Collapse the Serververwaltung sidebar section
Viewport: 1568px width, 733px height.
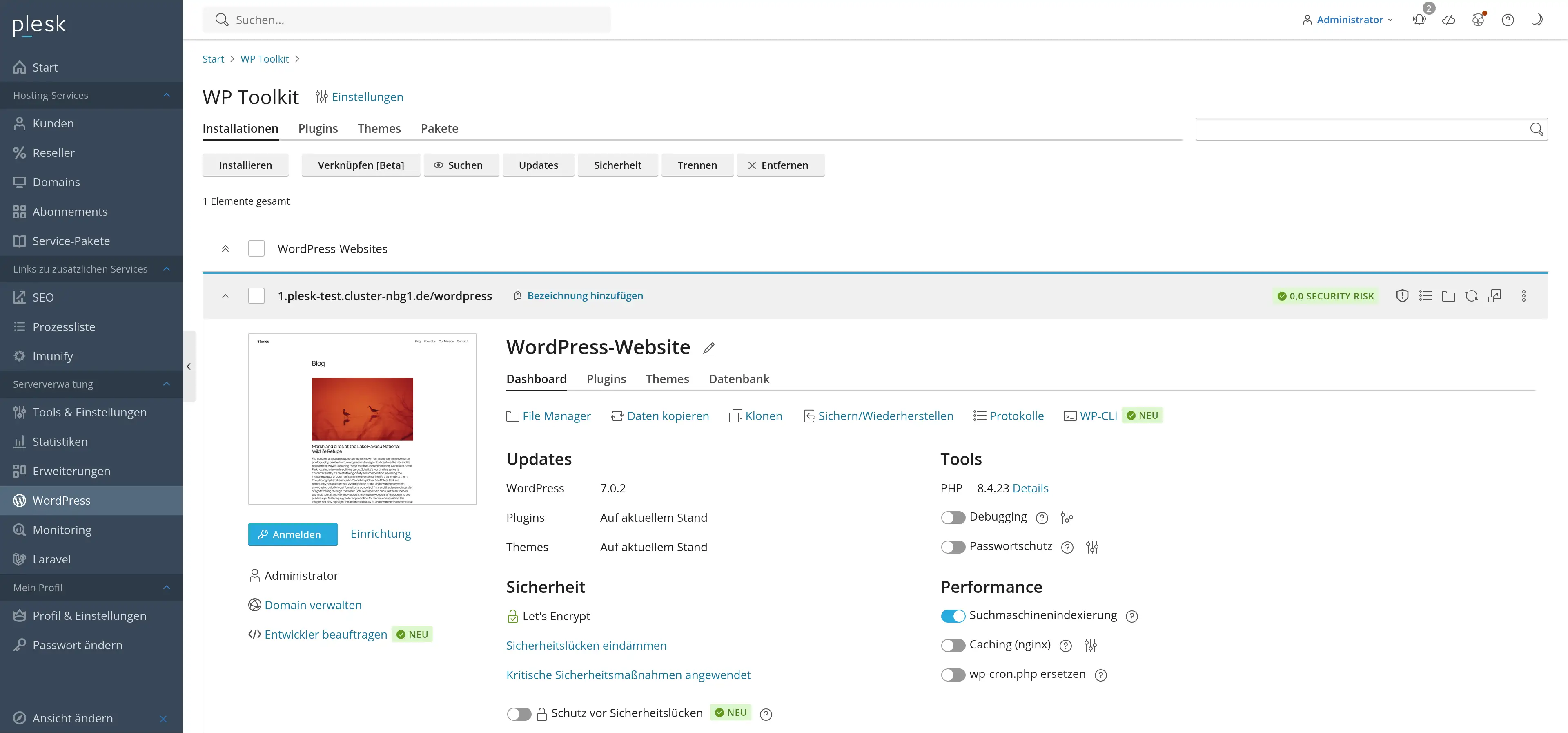[166, 384]
